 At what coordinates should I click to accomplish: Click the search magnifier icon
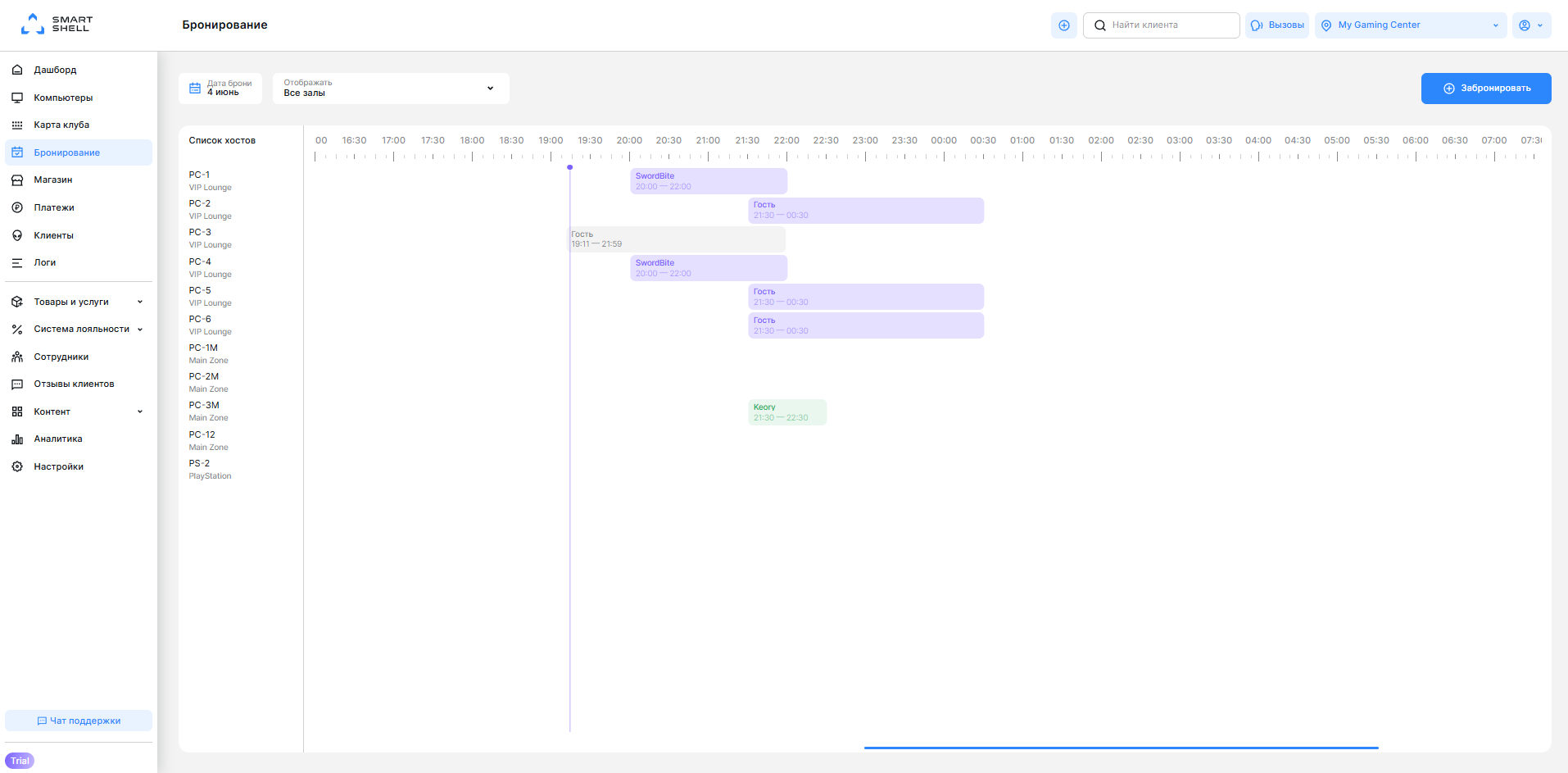pos(1100,25)
